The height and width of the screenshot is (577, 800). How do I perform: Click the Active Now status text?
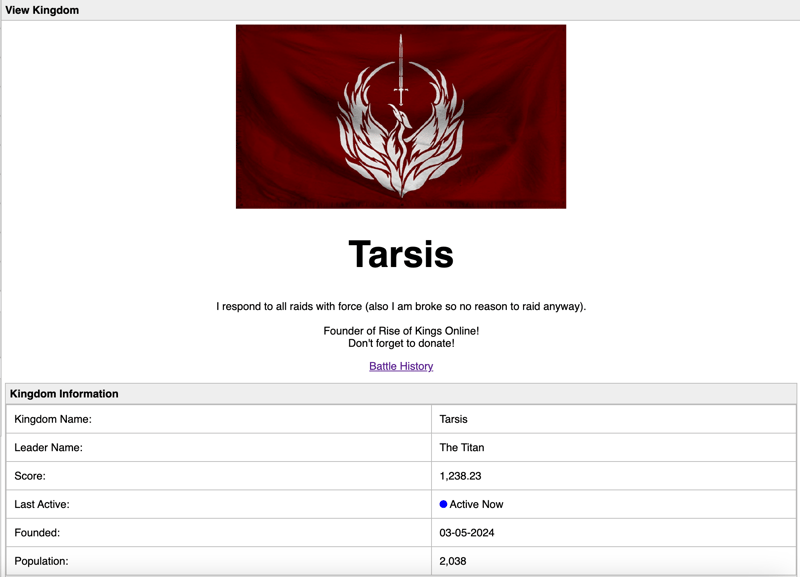click(476, 504)
